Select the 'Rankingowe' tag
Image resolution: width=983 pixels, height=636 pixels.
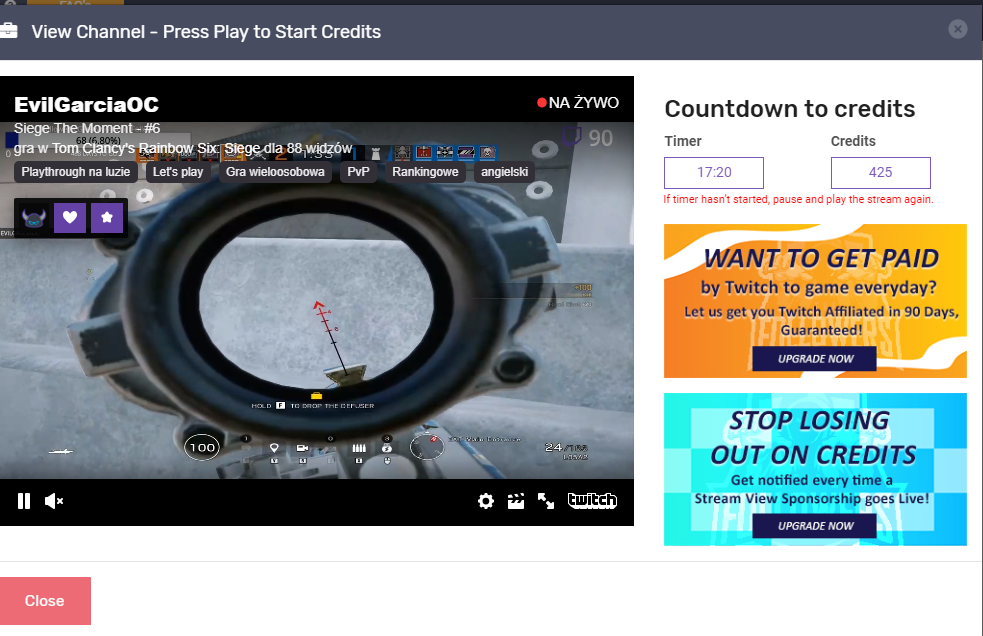[425, 172]
